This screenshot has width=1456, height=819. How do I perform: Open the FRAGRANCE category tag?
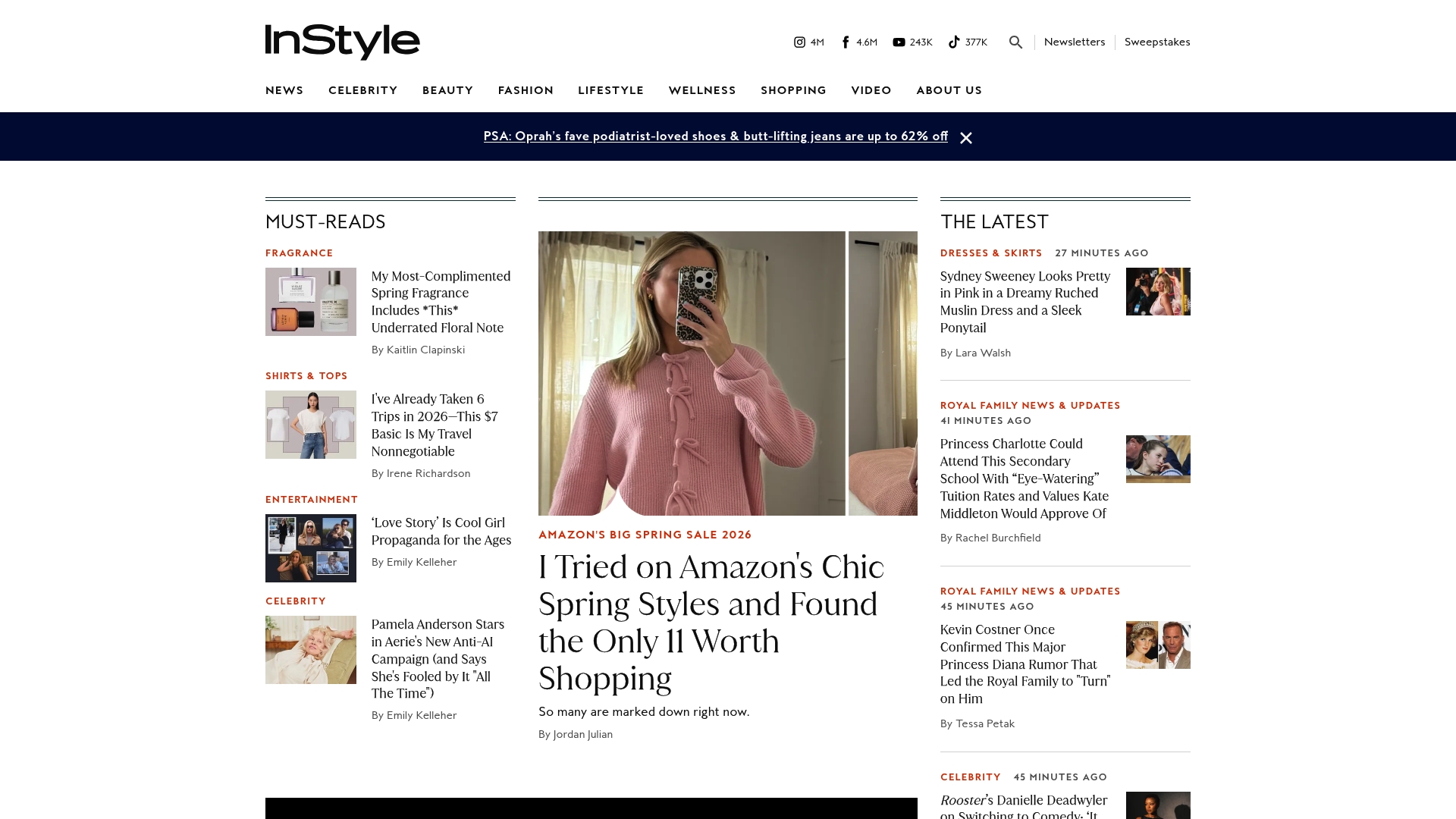coord(299,253)
